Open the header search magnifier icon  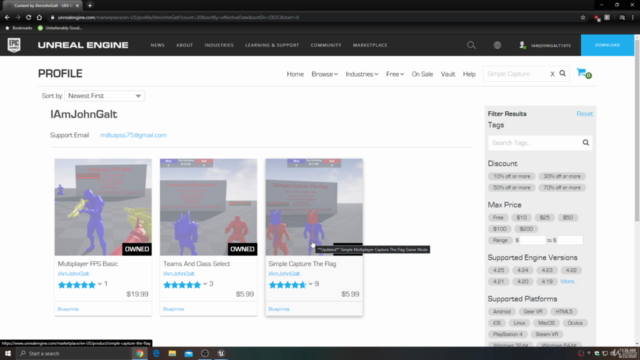pos(471,45)
